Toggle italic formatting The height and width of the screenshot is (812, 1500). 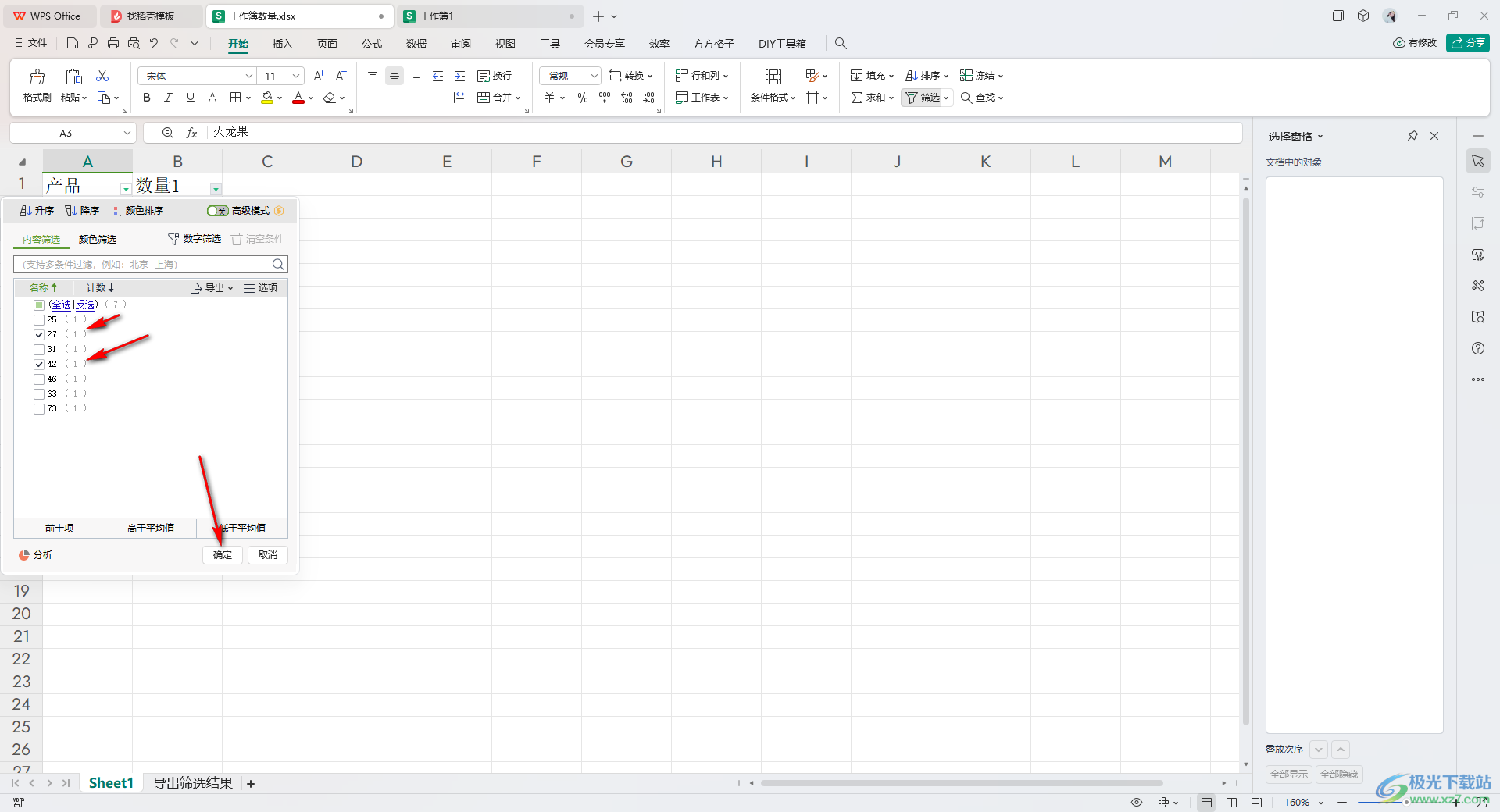(x=168, y=98)
